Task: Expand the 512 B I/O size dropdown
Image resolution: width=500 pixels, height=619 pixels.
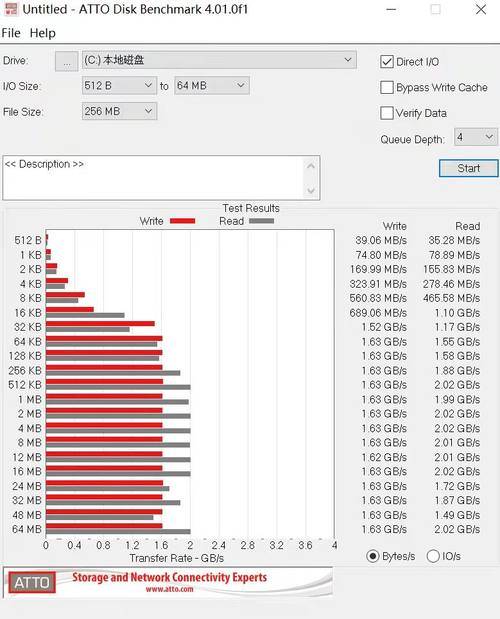Action: 119,86
